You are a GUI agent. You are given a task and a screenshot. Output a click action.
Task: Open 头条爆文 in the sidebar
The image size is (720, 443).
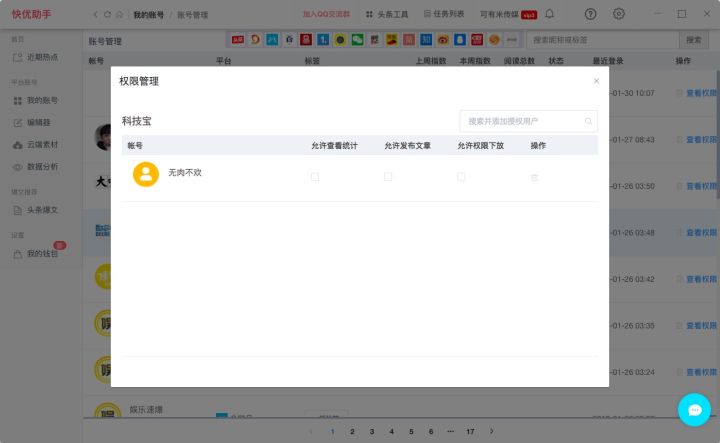pos(36,210)
